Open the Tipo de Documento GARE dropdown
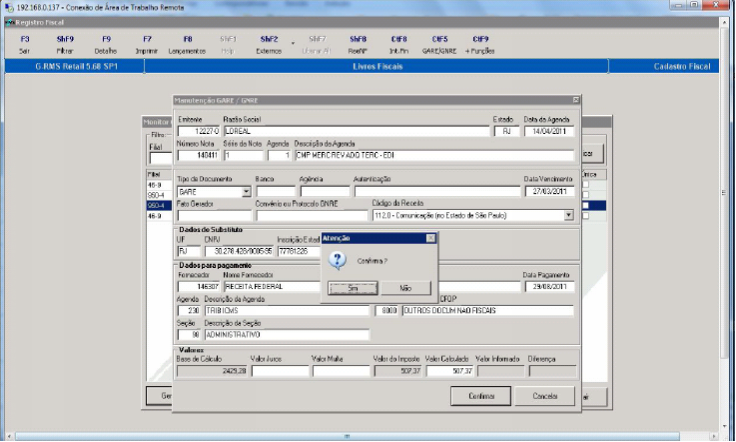Image resolution: width=736 pixels, height=442 pixels. click(246, 192)
